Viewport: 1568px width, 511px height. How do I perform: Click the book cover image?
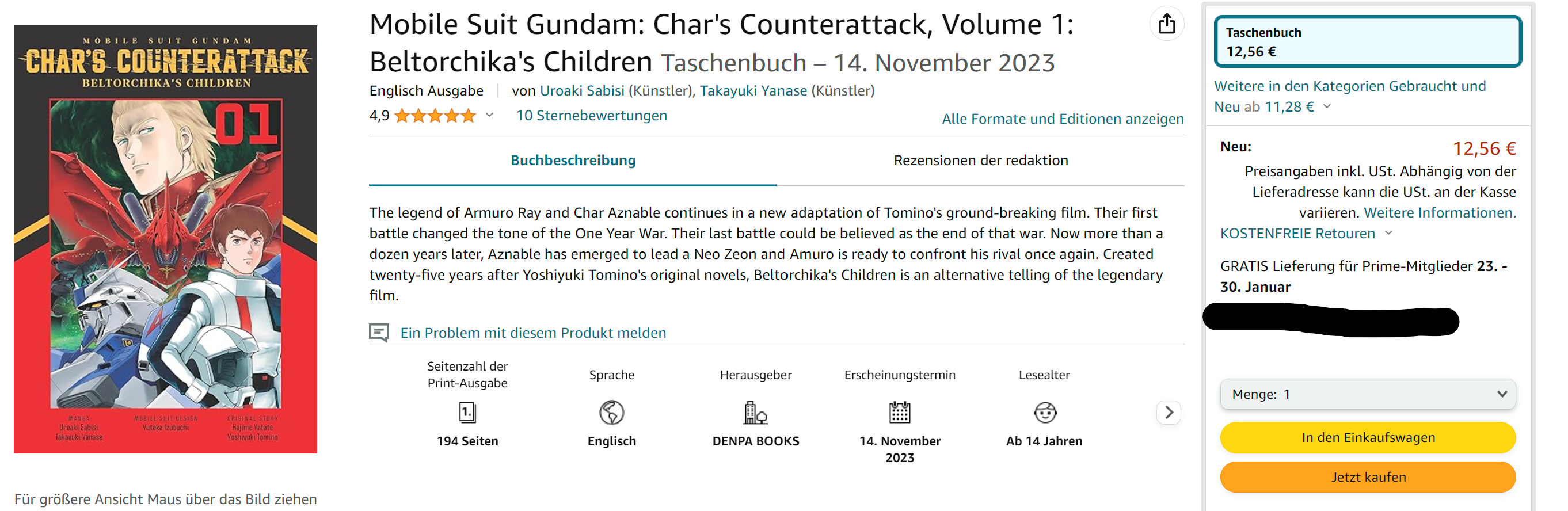coord(166,239)
